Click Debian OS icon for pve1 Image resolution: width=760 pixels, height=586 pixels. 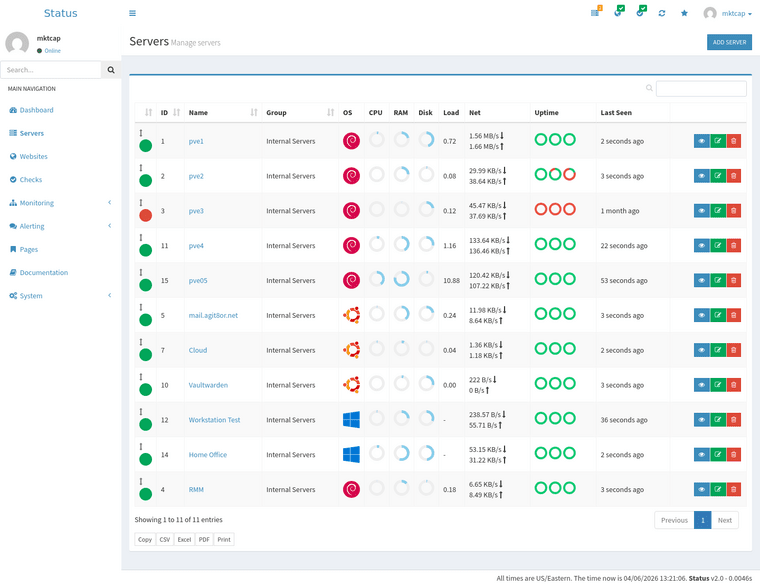(351, 141)
